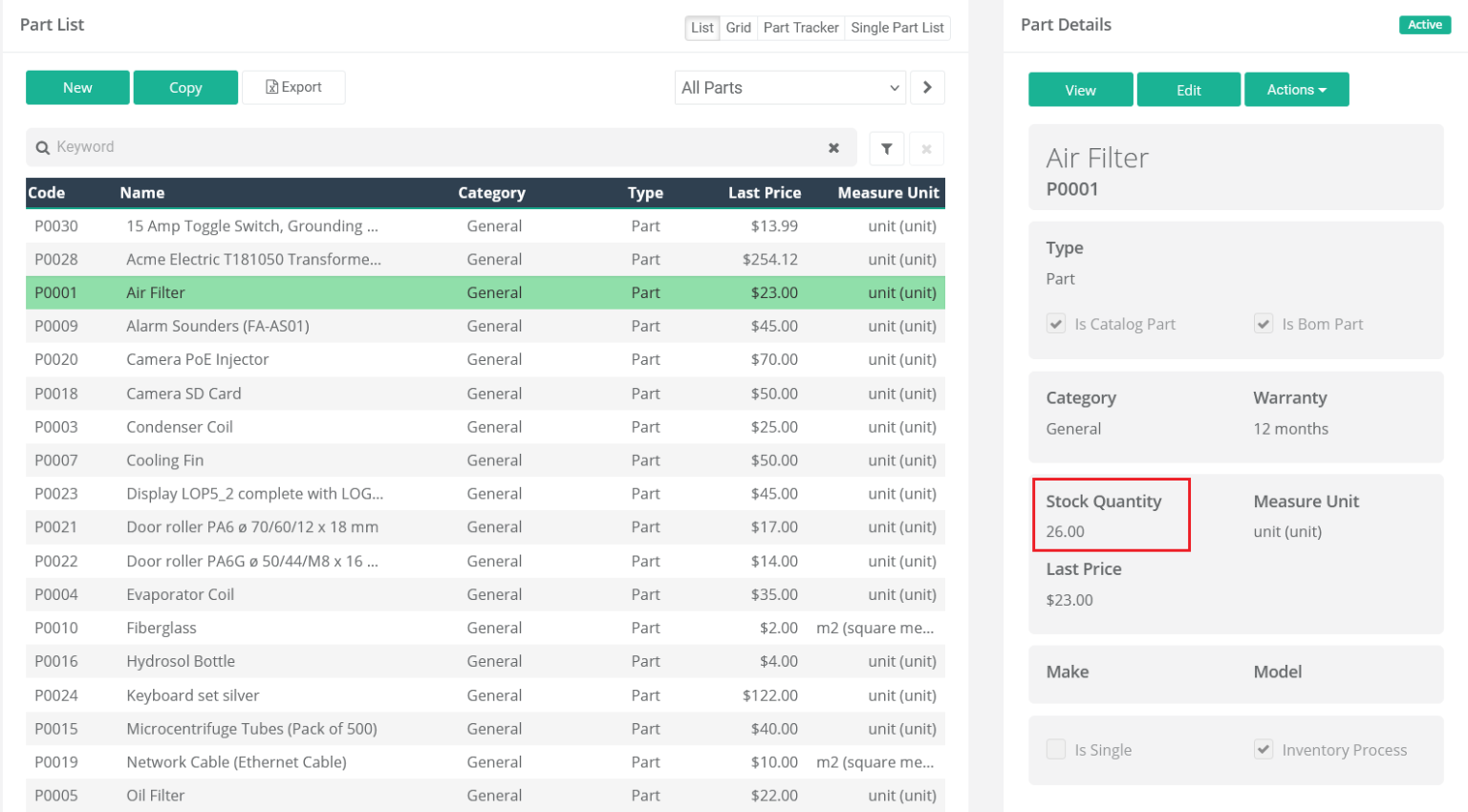The height and width of the screenshot is (812, 1468).
Task: Enable the Is Single checkbox
Action: [1055, 749]
